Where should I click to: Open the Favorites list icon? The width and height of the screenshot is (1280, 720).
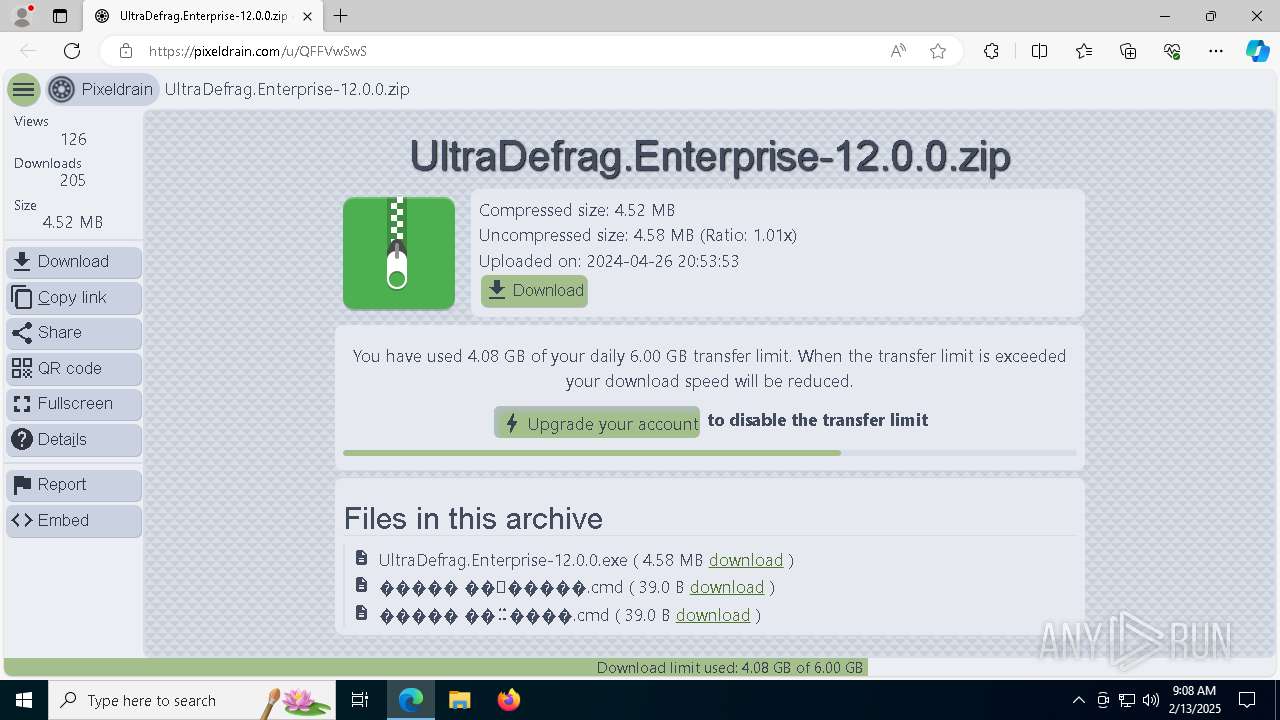click(x=1084, y=51)
